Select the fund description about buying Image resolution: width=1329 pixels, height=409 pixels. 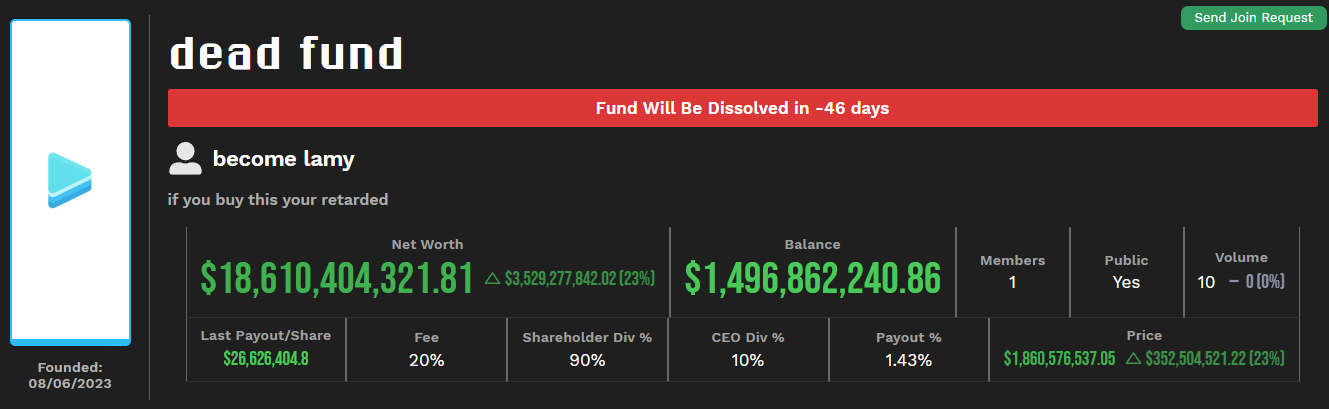pyautogui.click(x=278, y=200)
